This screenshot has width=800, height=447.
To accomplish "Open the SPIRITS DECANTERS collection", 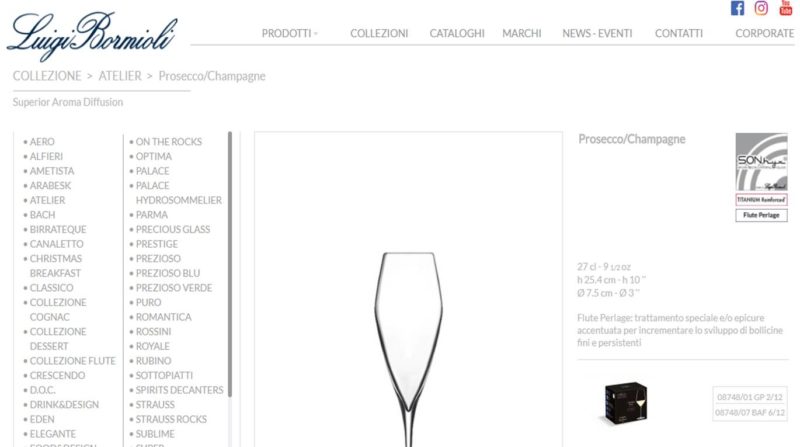I will [179, 390].
